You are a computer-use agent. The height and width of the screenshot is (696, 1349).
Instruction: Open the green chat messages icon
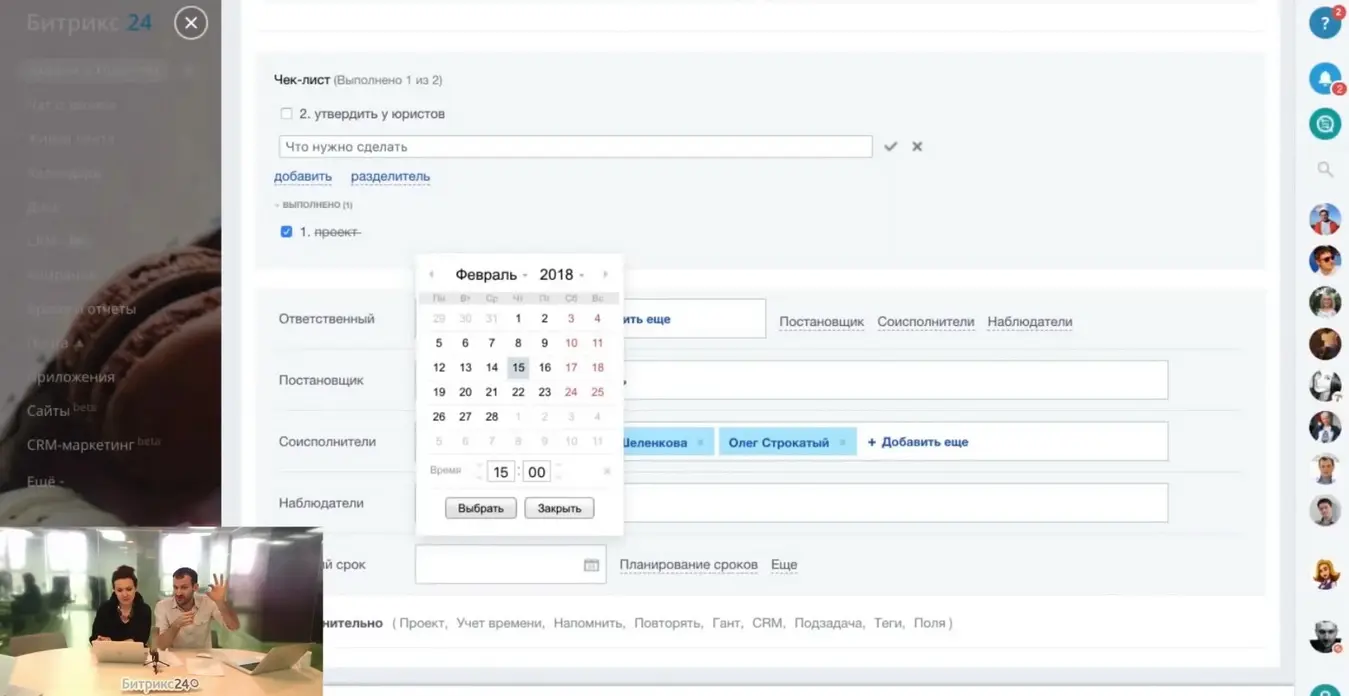(1324, 124)
